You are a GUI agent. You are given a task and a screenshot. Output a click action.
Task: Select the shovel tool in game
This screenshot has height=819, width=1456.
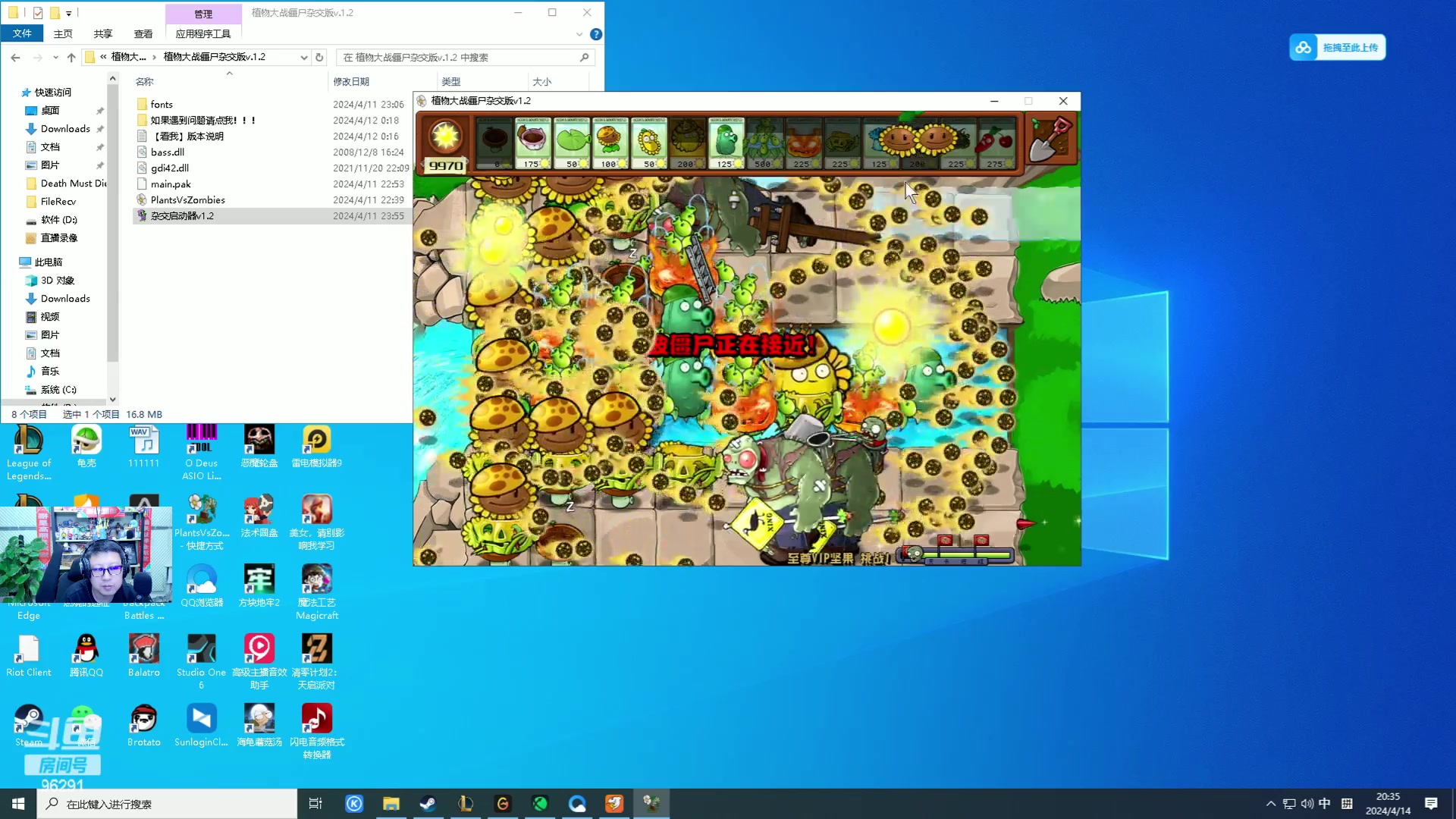[1050, 139]
